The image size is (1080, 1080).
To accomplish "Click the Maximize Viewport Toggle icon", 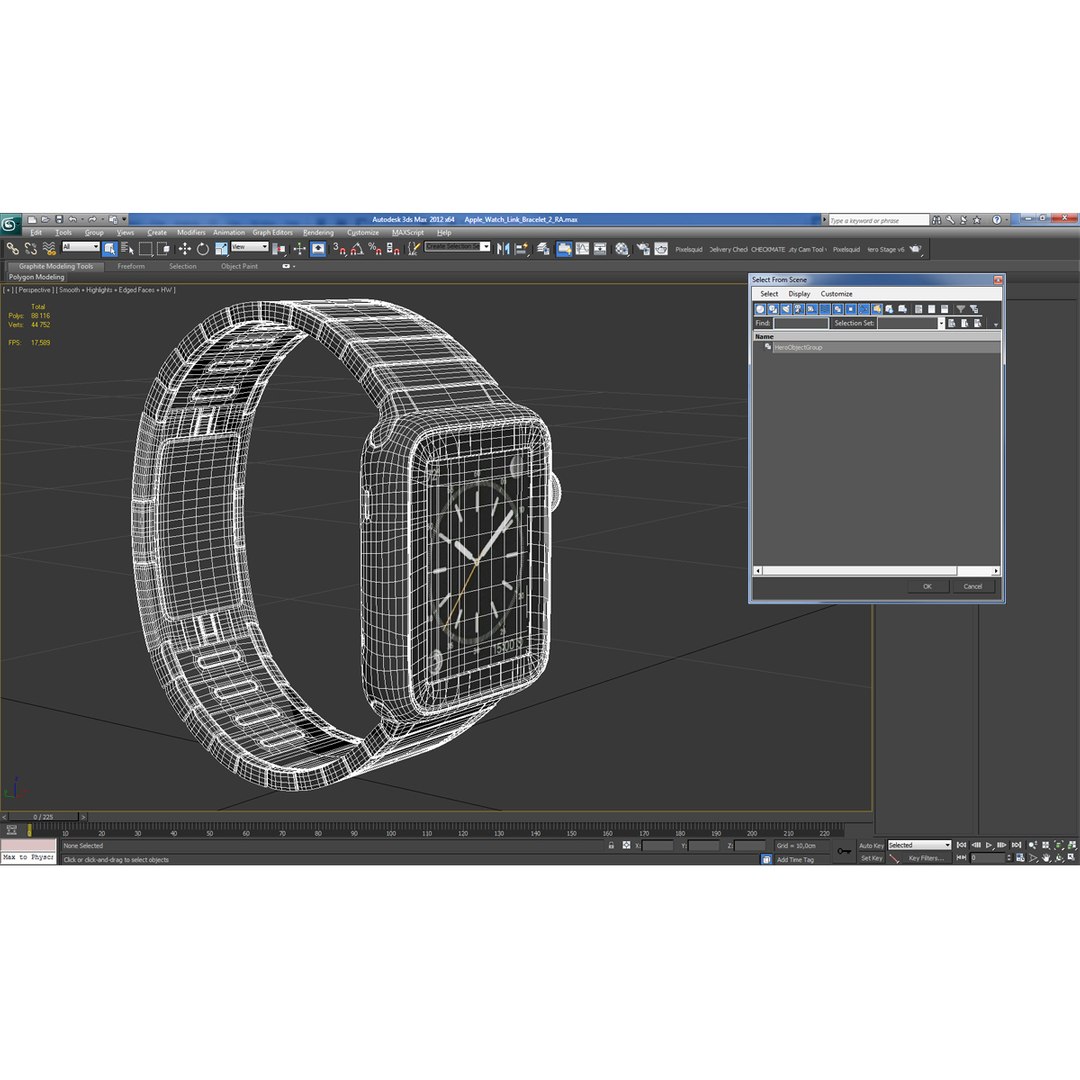I will coord(1071,858).
